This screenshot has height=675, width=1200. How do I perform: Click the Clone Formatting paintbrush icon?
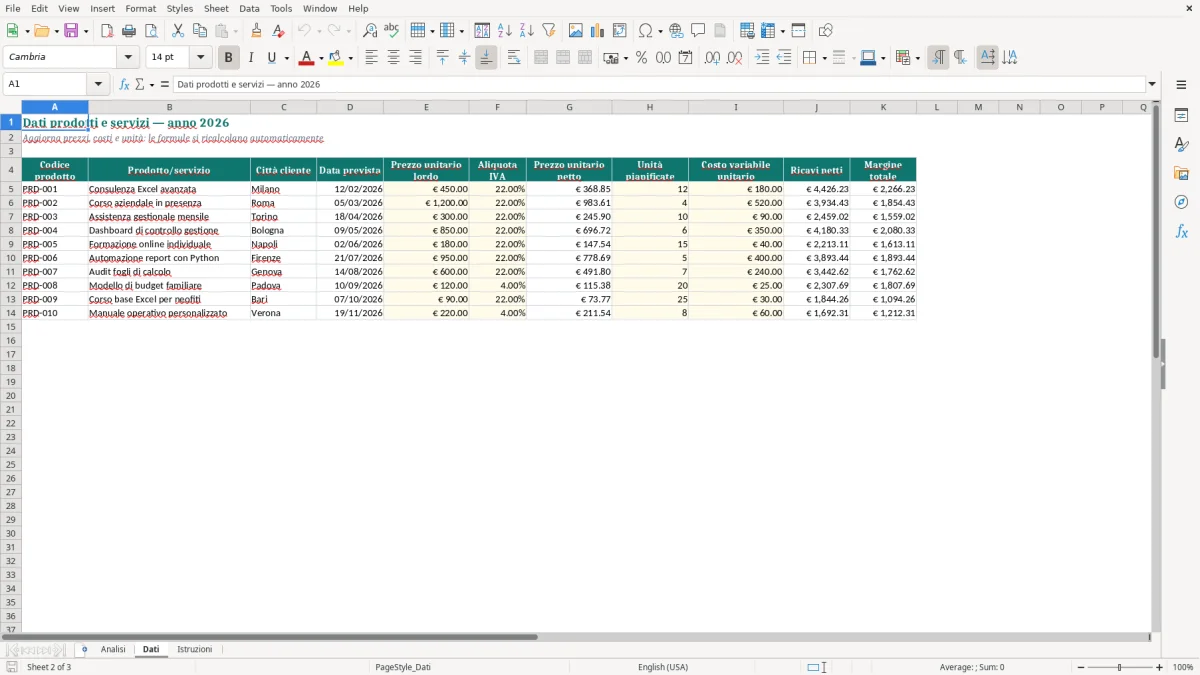256,31
